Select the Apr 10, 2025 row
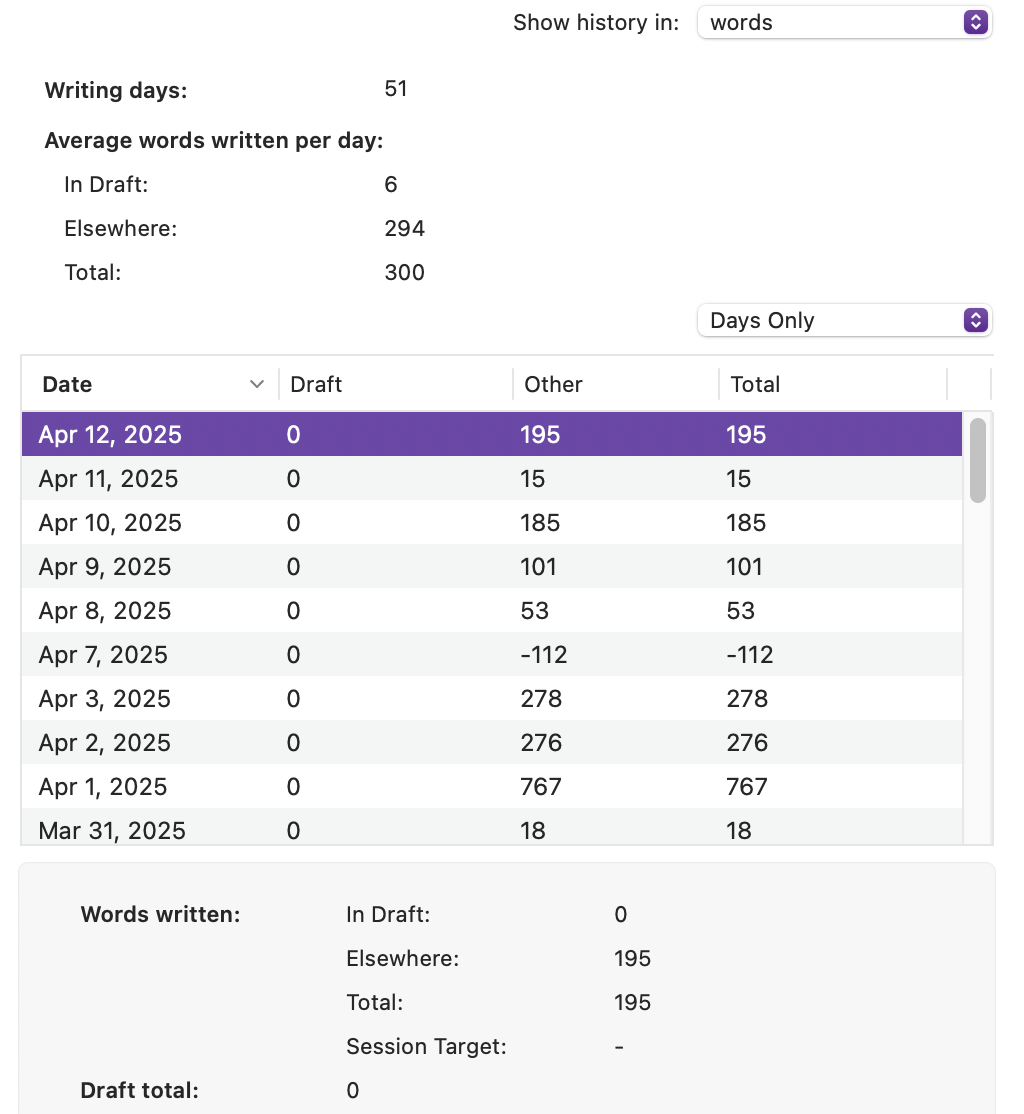 [492, 522]
